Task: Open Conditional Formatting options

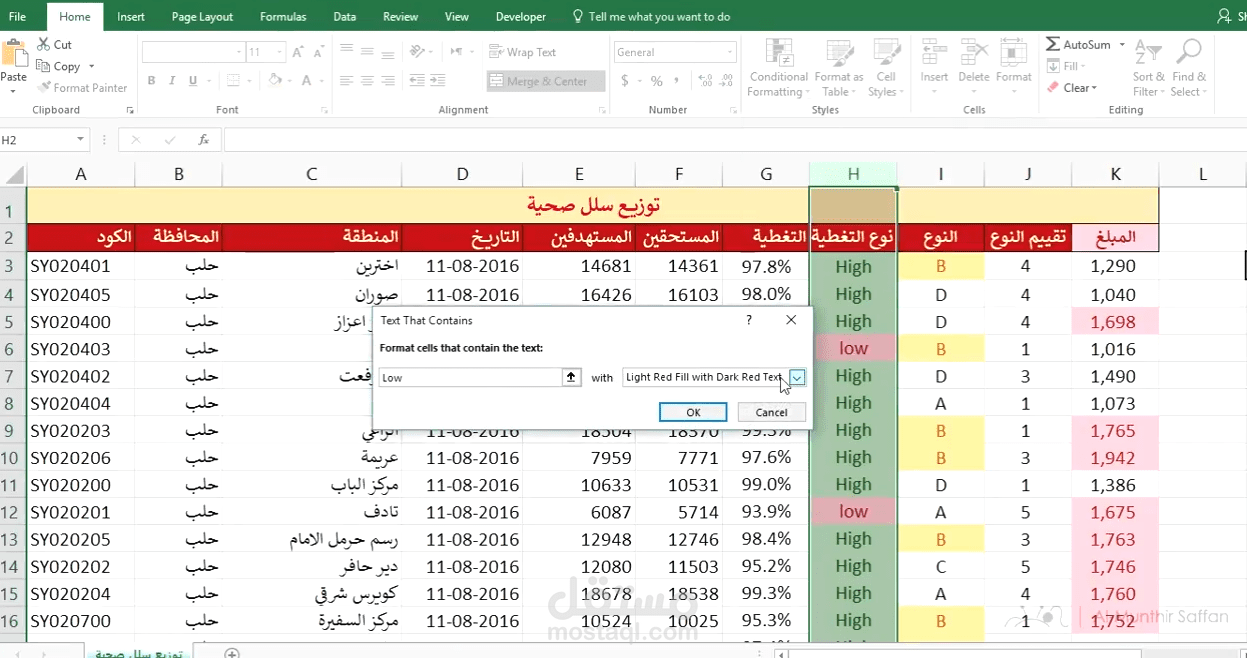Action: pos(777,67)
